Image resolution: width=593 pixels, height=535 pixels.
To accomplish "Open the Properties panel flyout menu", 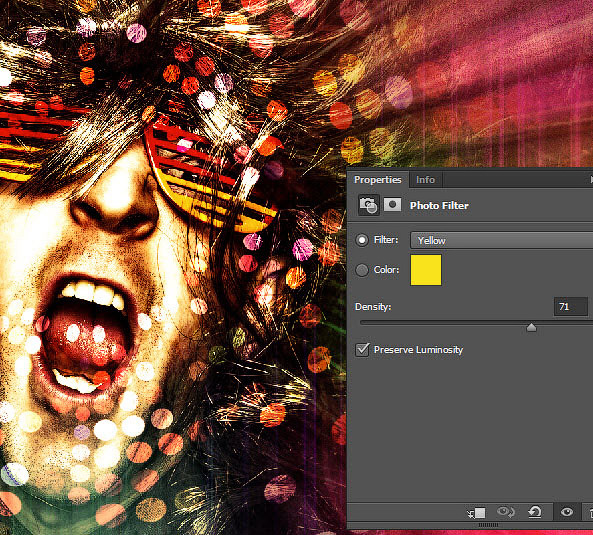I will click(590, 179).
